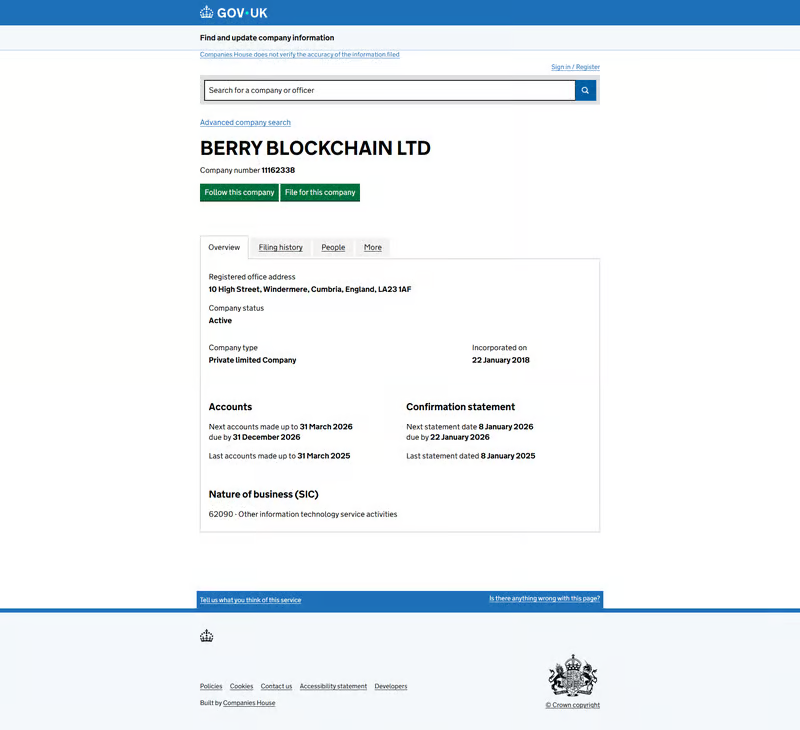Click the Royal coat of arms image
Screen dimensions: 800x730
[572, 676]
